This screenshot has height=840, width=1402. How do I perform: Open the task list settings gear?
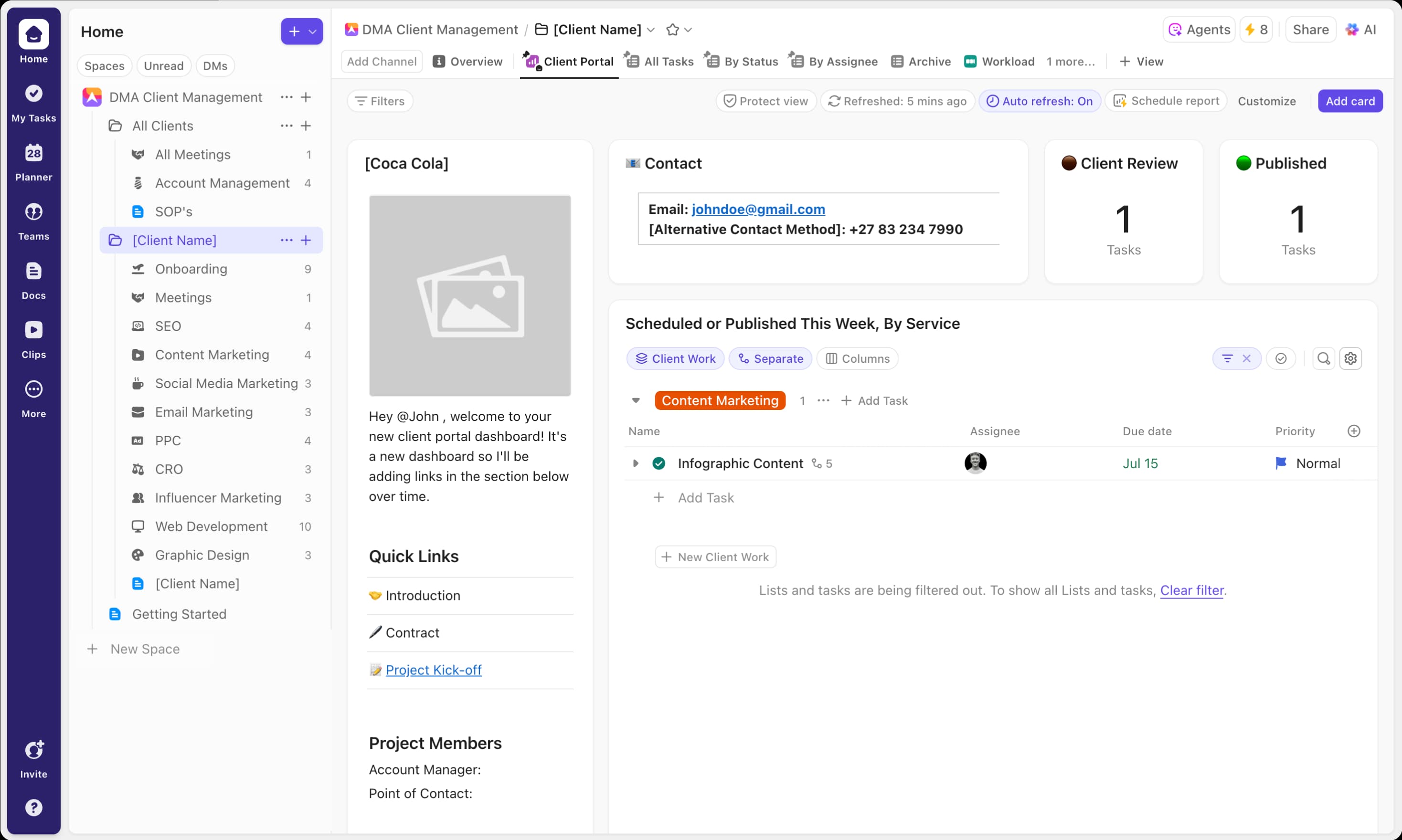tap(1351, 358)
